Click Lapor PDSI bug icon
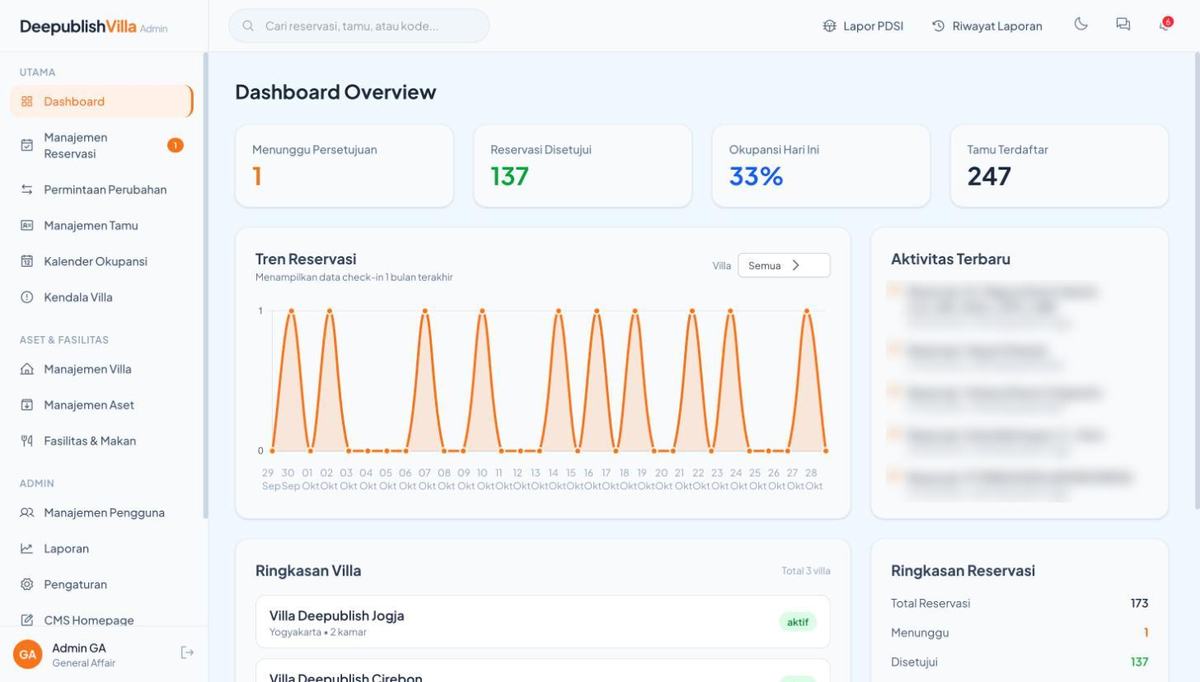This screenshot has height=682, width=1200. pyautogui.click(x=829, y=26)
